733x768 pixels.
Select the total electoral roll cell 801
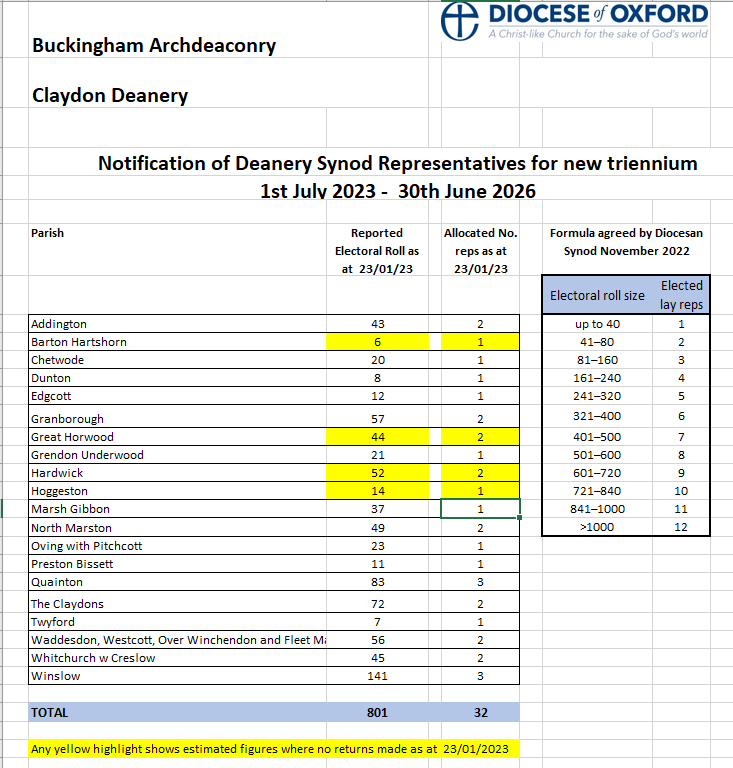pyautogui.click(x=377, y=713)
